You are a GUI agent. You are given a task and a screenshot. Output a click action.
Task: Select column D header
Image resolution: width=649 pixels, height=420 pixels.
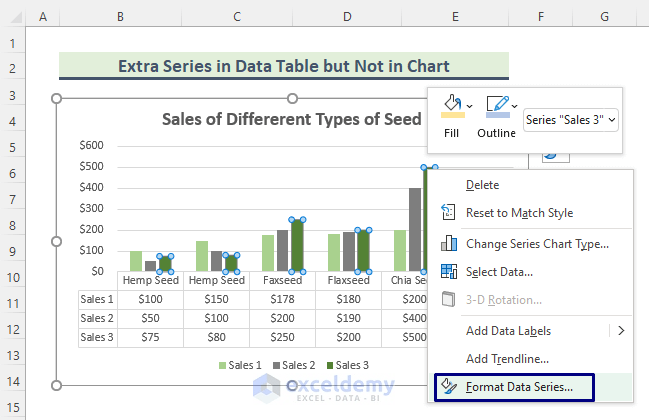click(347, 17)
